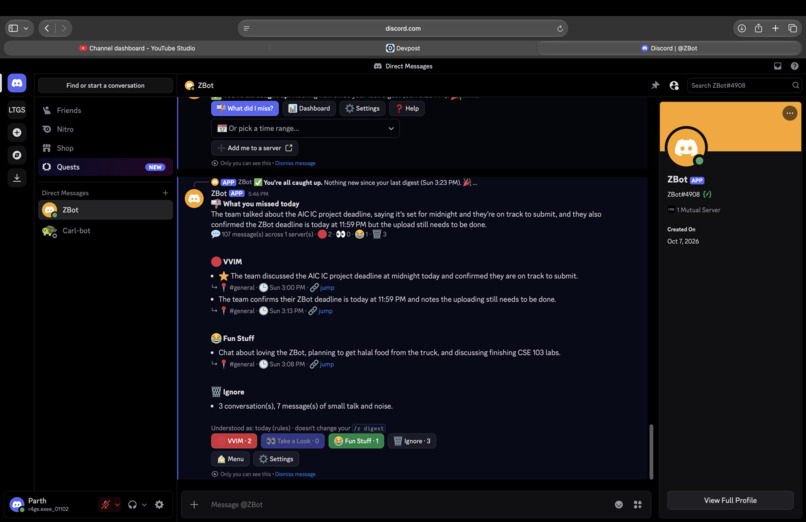
Task: Click discord.com address bar
Action: [x=403, y=28]
